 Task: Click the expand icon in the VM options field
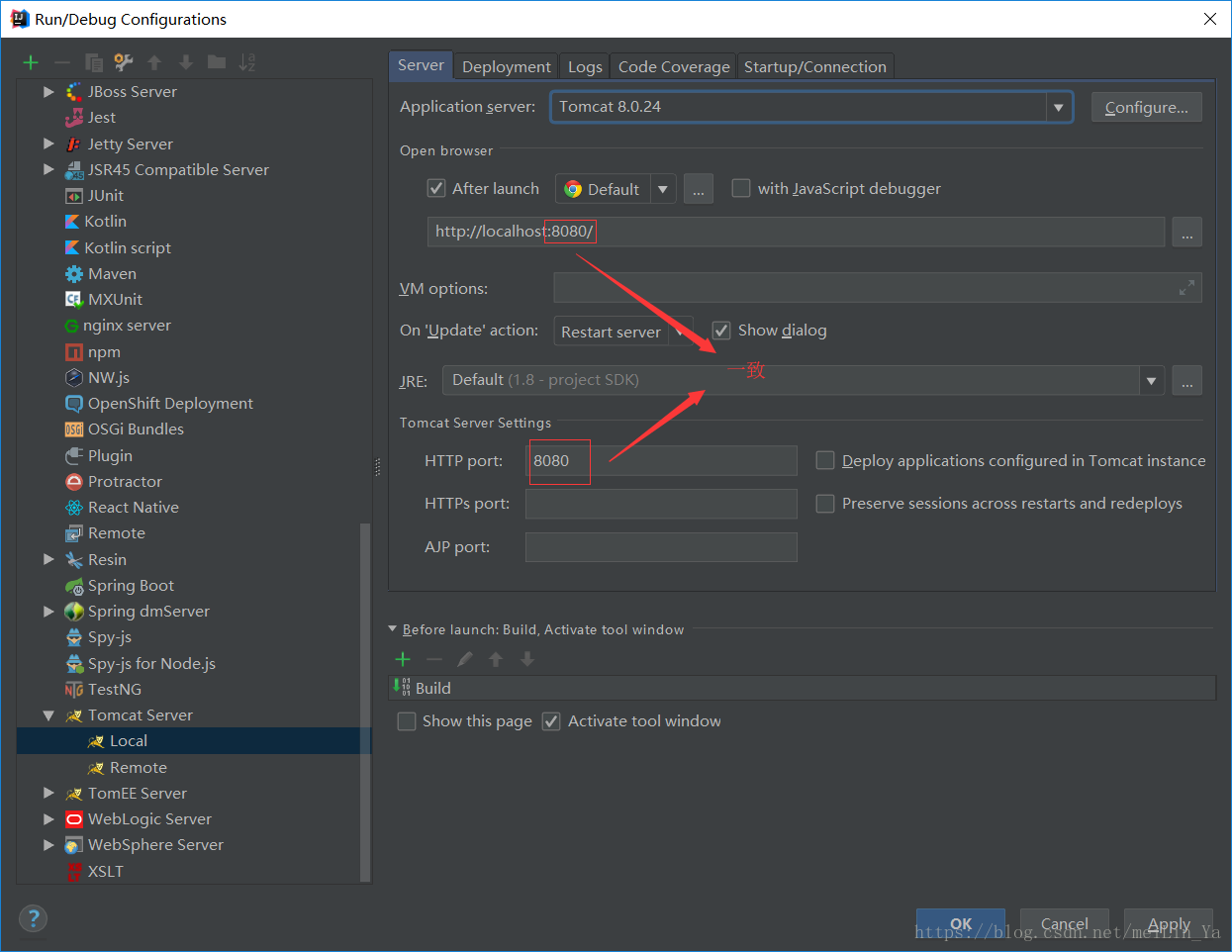pos(1186,288)
